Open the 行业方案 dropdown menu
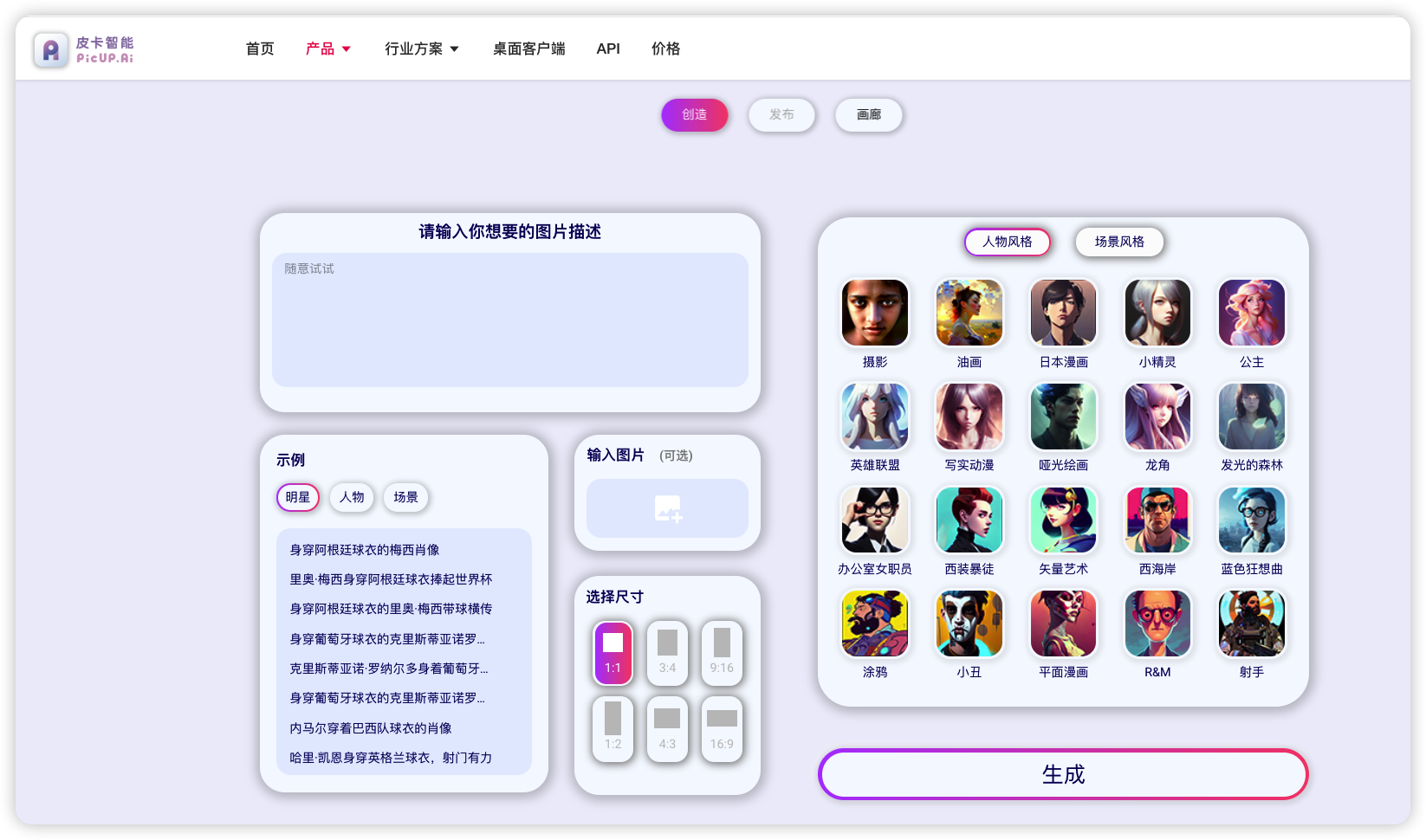This screenshot has height=840, width=1426. (422, 49)
